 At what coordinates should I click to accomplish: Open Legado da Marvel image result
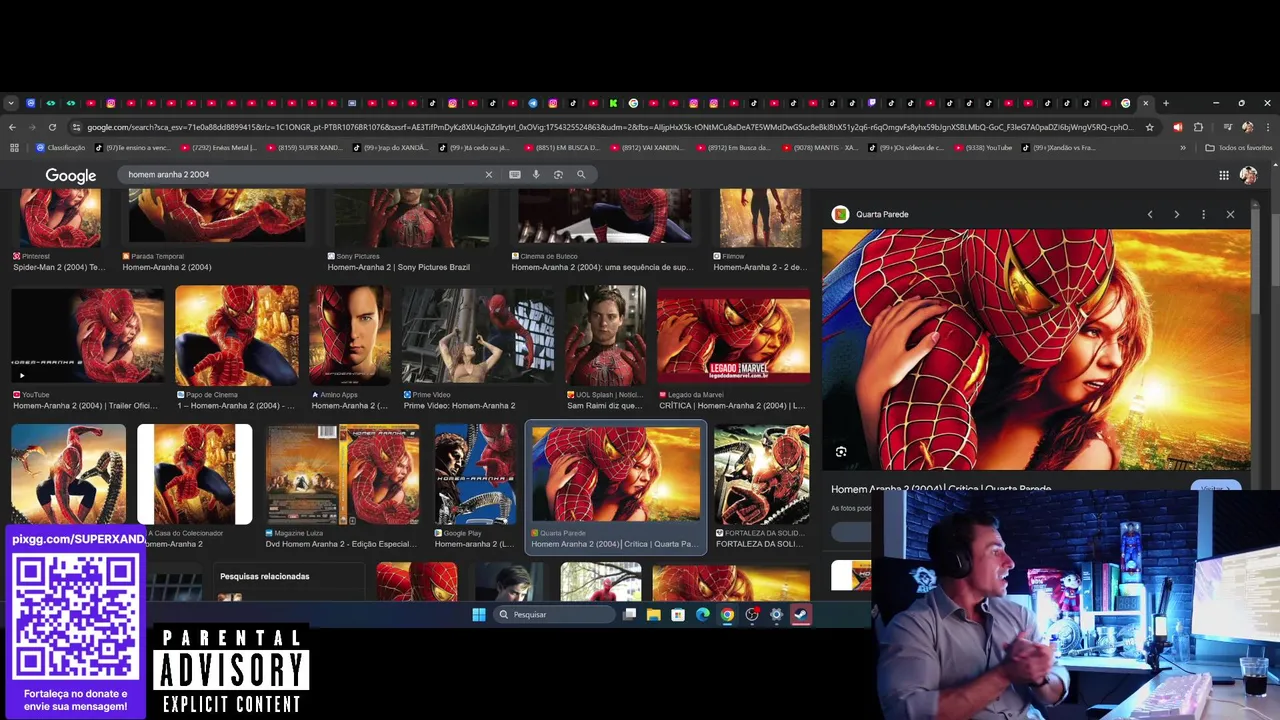(x=733, y=335)
